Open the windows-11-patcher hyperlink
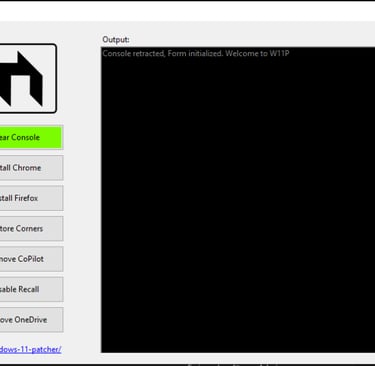 click(30, 349)
